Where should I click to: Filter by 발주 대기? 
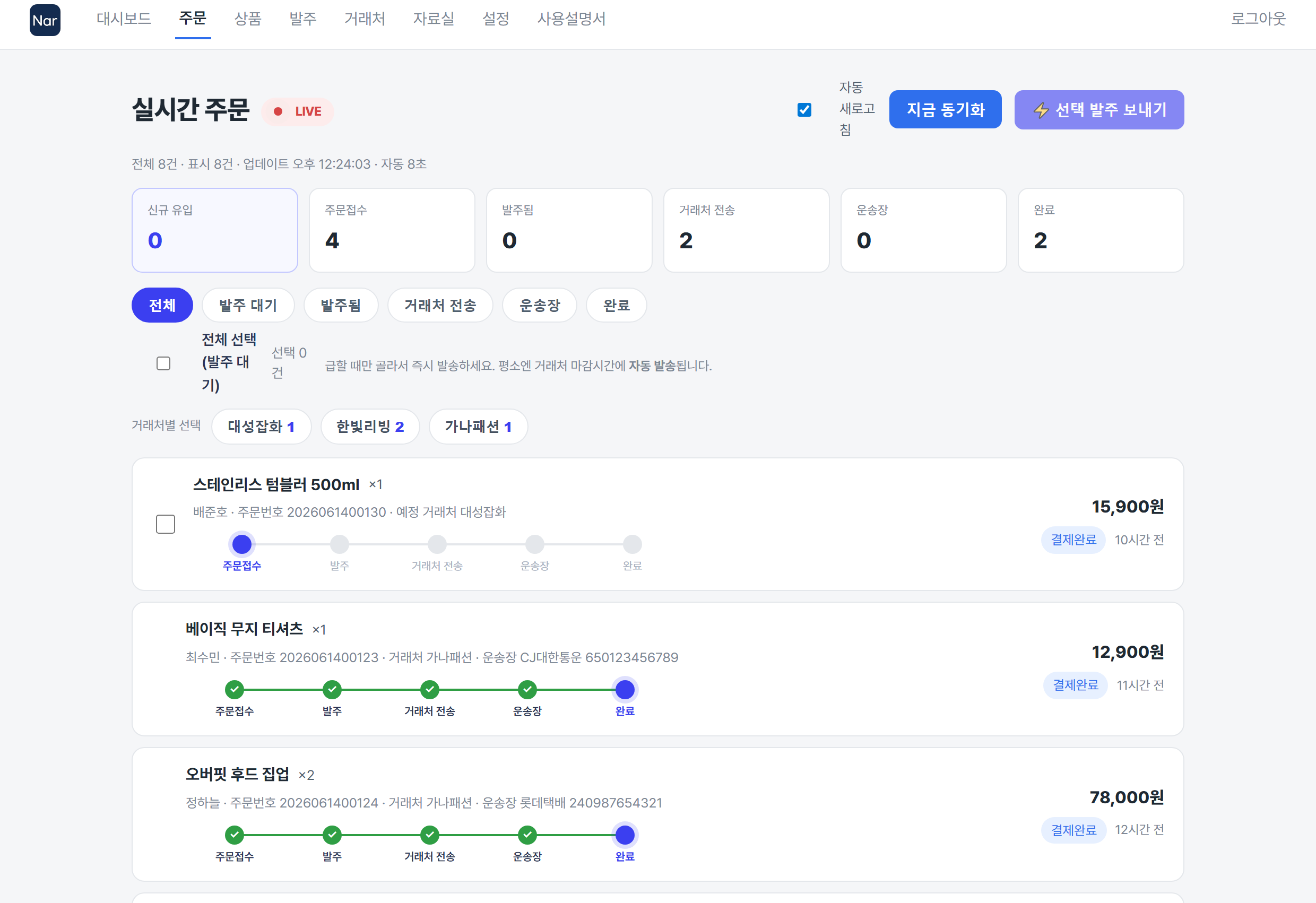point(248,305)
